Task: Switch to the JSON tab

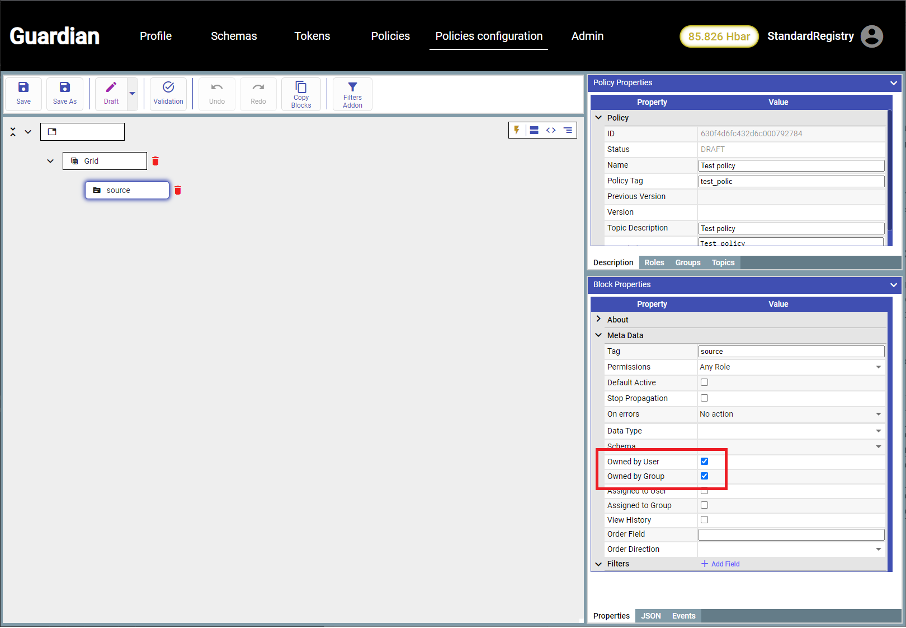Action: coord(650,616)
